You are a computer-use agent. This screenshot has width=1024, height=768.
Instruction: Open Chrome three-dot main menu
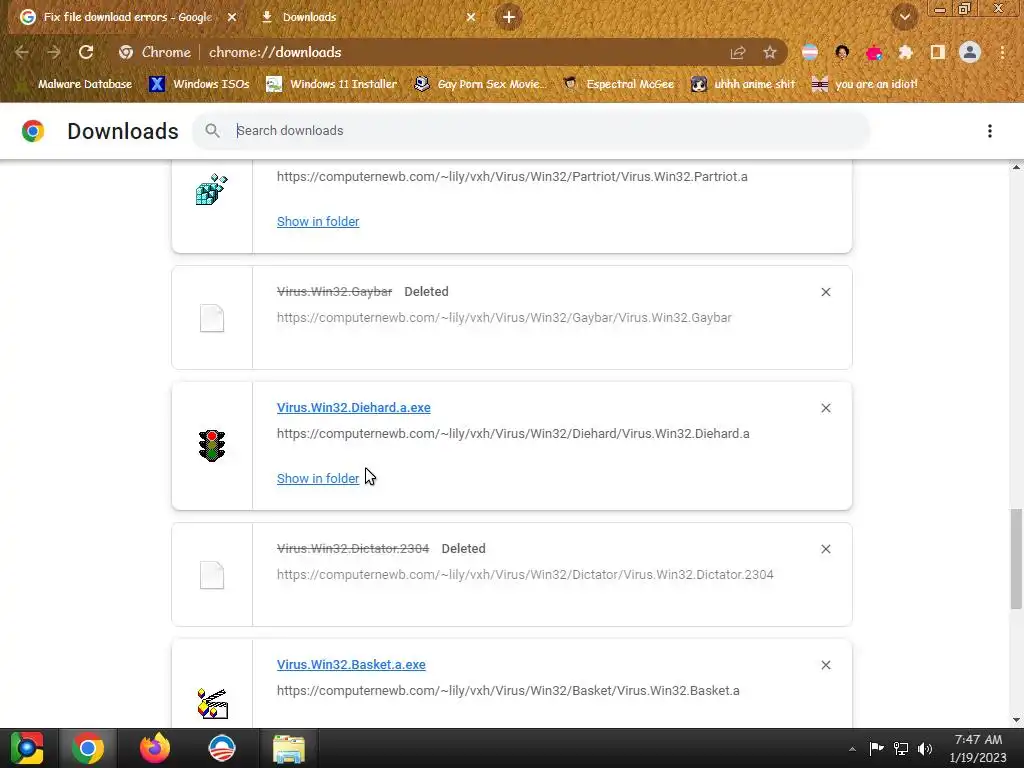(1002, 52)
